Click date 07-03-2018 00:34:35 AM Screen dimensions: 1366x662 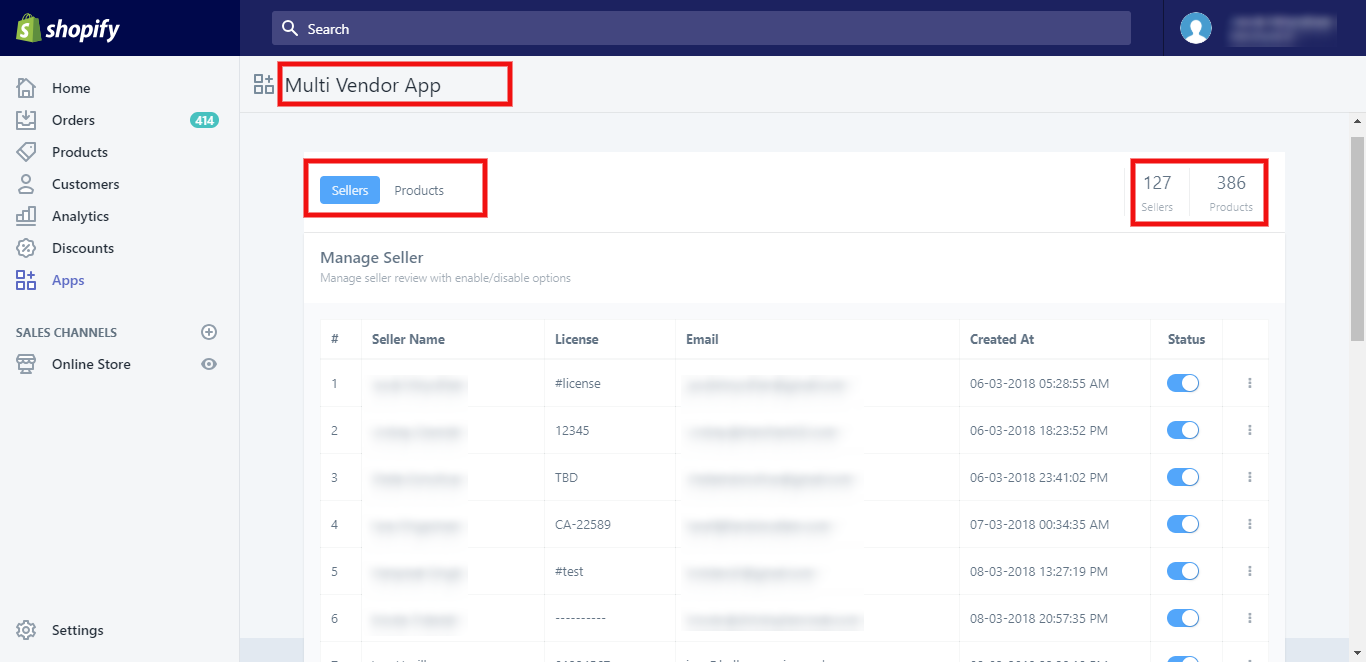coord(1039,524)
